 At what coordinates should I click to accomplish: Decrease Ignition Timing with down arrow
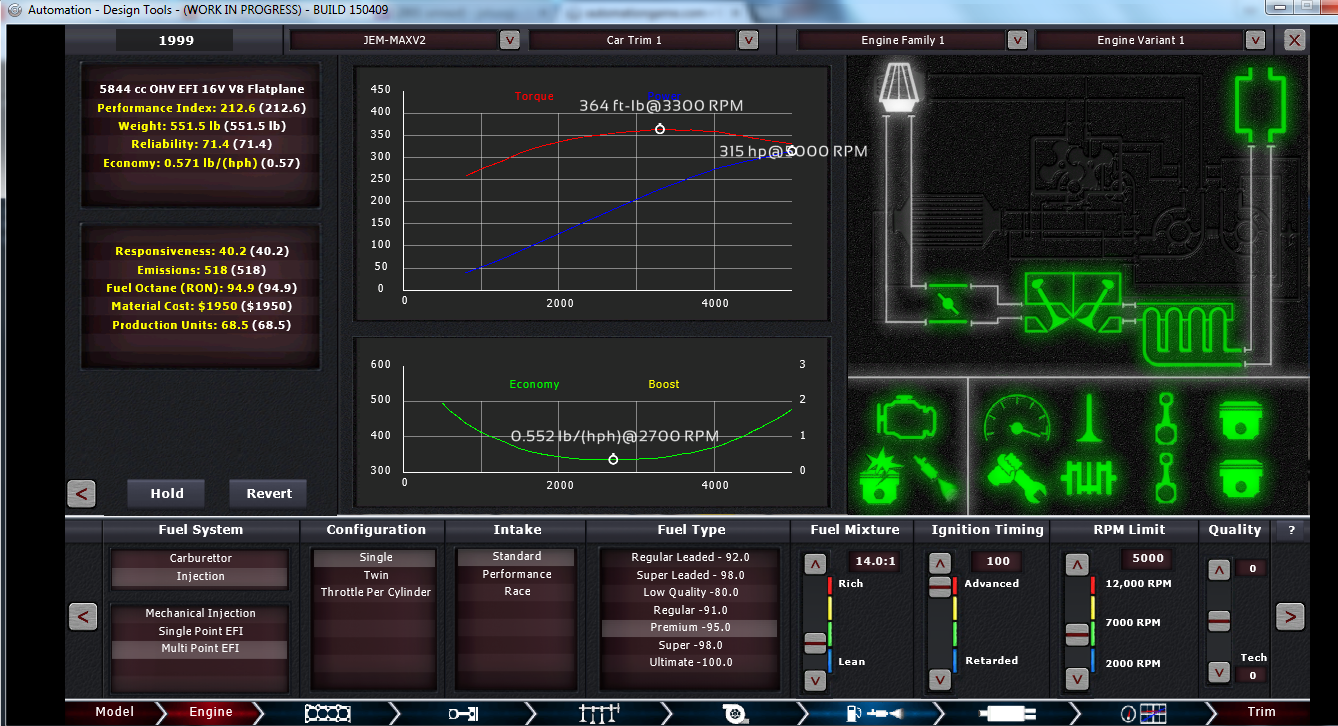(940, 680)
